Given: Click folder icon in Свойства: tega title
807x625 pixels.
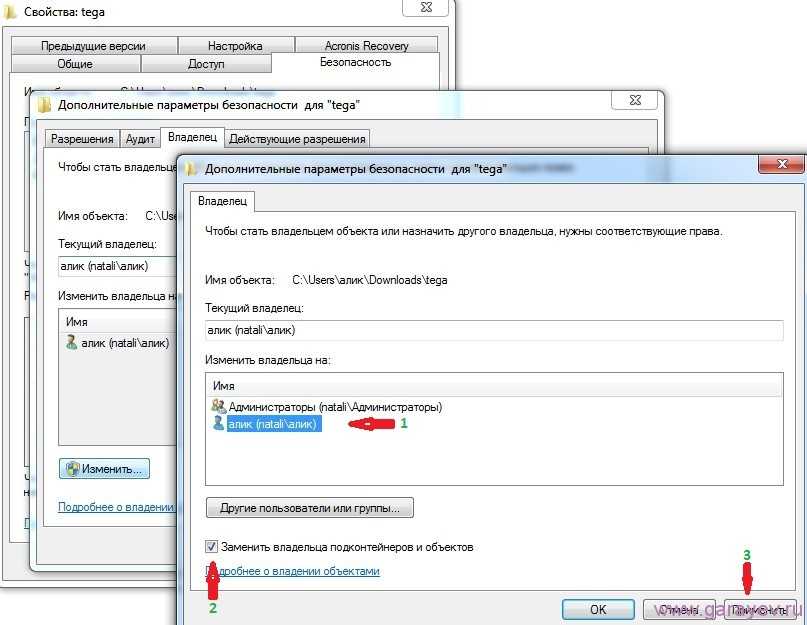Looking at the screenshot, I should point(11,12).
